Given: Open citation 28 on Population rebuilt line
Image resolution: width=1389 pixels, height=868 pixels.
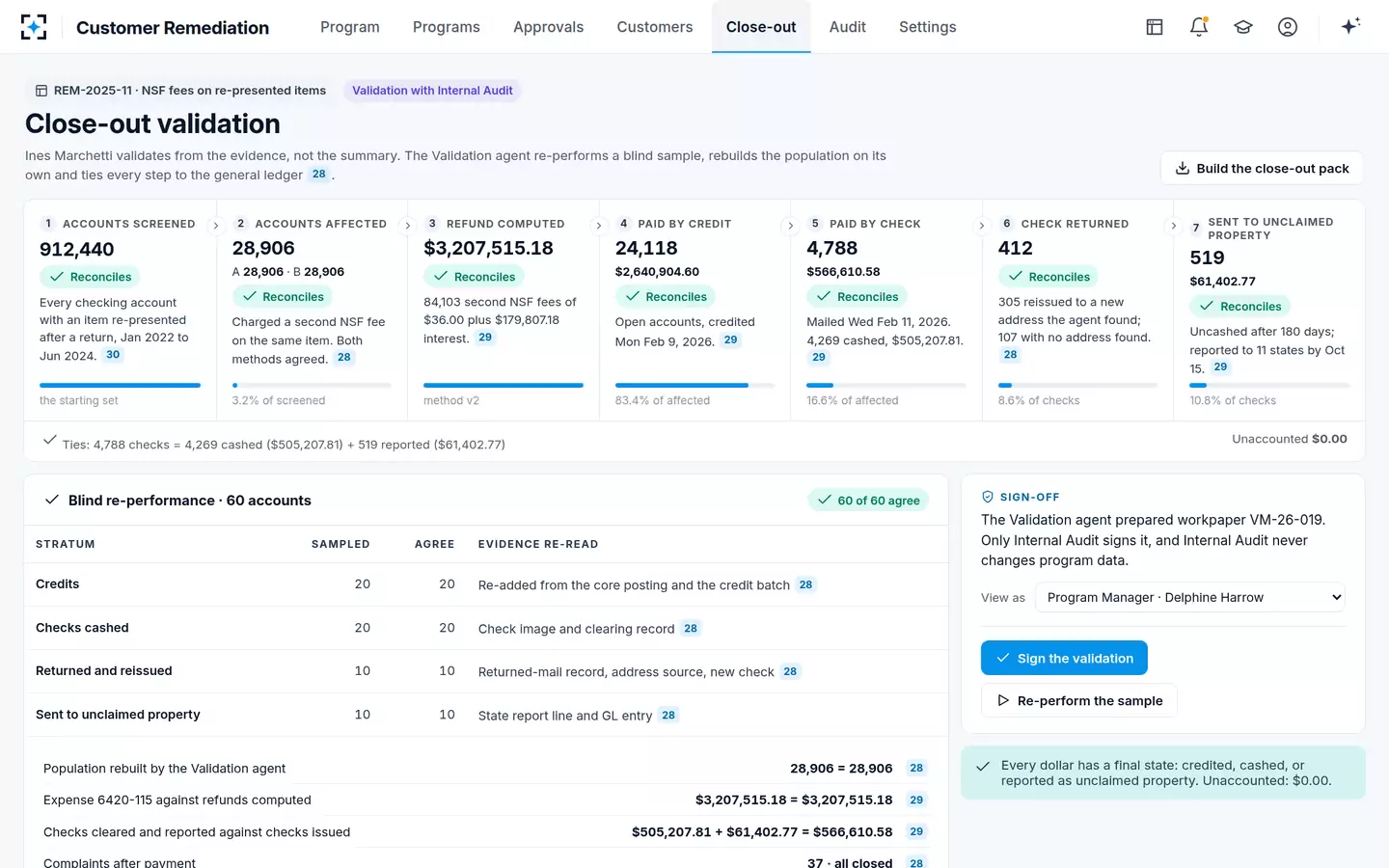Looking at the screenshot, I should (x=916, y=768).
